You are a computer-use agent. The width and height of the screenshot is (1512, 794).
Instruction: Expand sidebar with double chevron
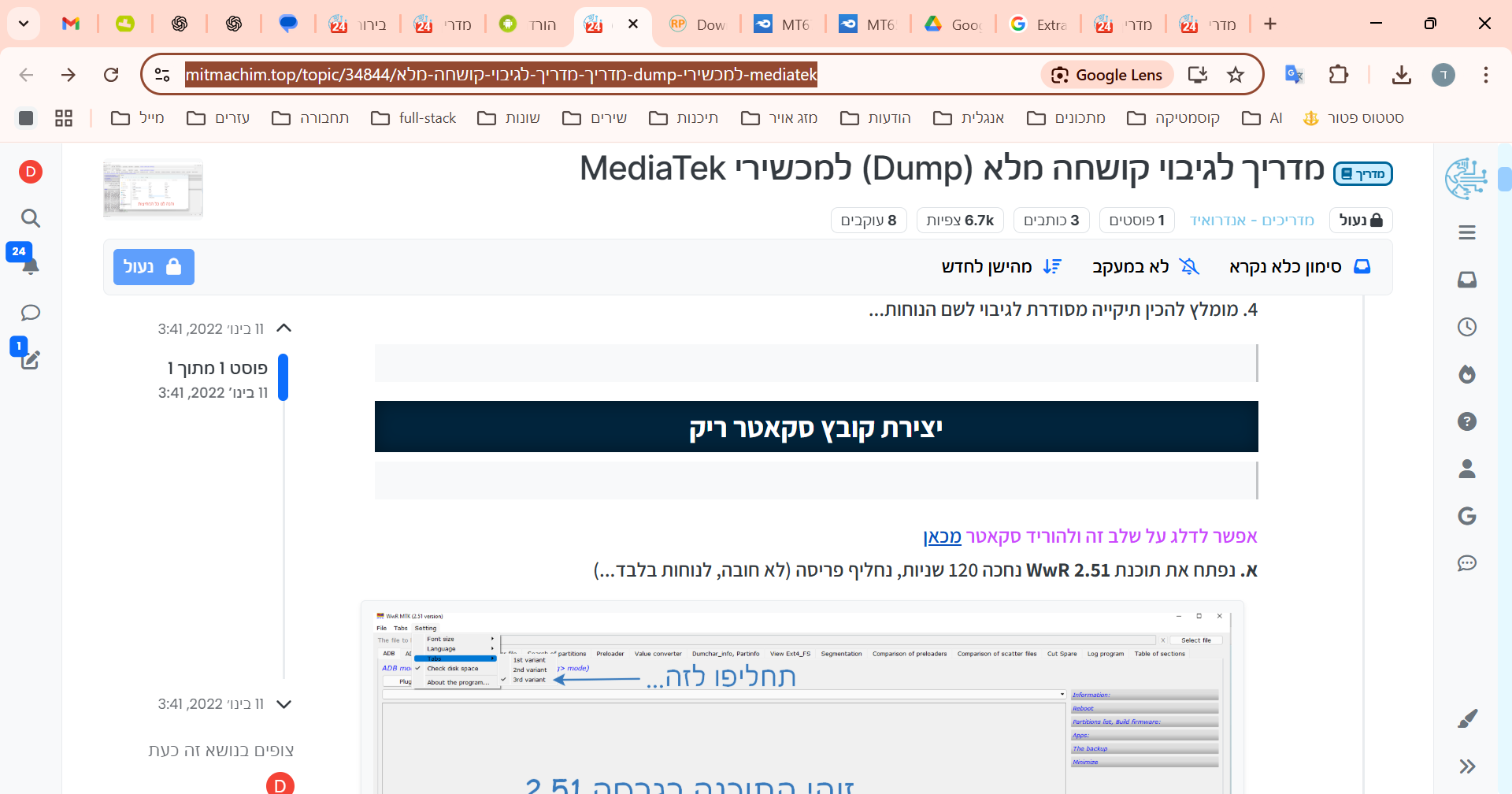click(1467, 766)
